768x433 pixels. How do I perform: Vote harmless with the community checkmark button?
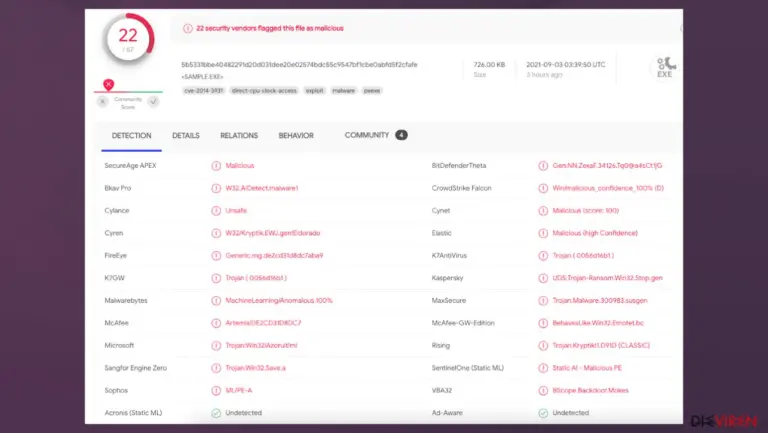pyautogui.click(x=153, y=102)
